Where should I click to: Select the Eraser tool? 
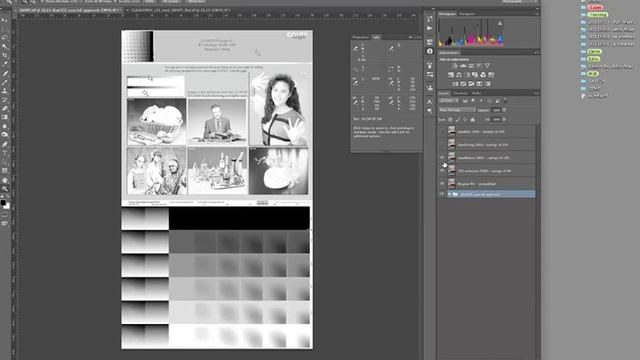4,109
